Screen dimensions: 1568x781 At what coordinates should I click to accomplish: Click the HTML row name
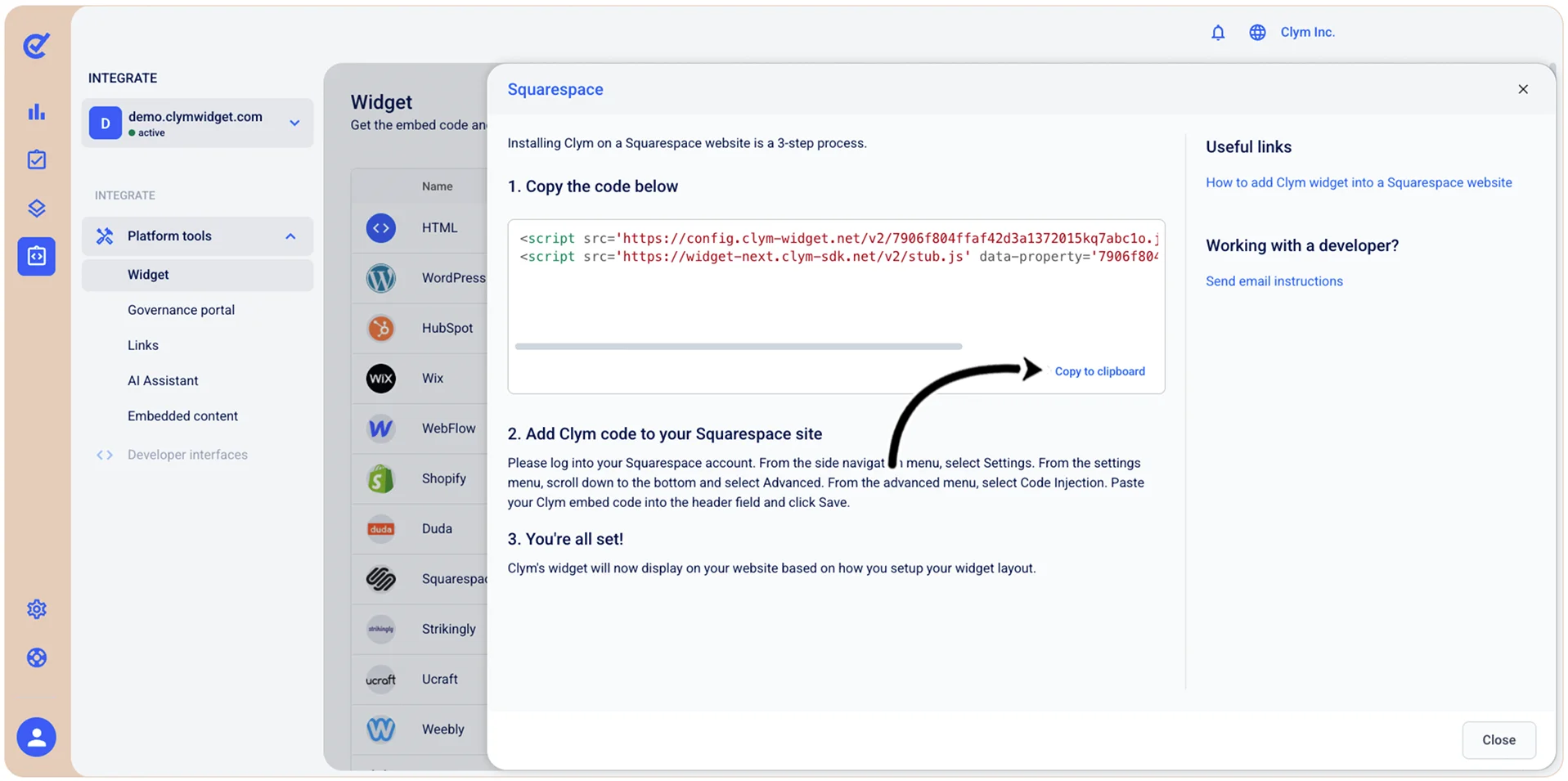(440, 228)
